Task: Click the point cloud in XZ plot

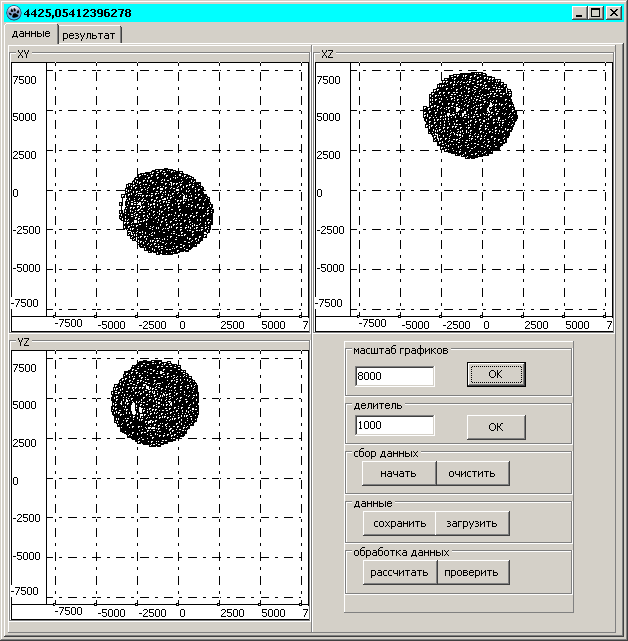Action: pos(470,115)
